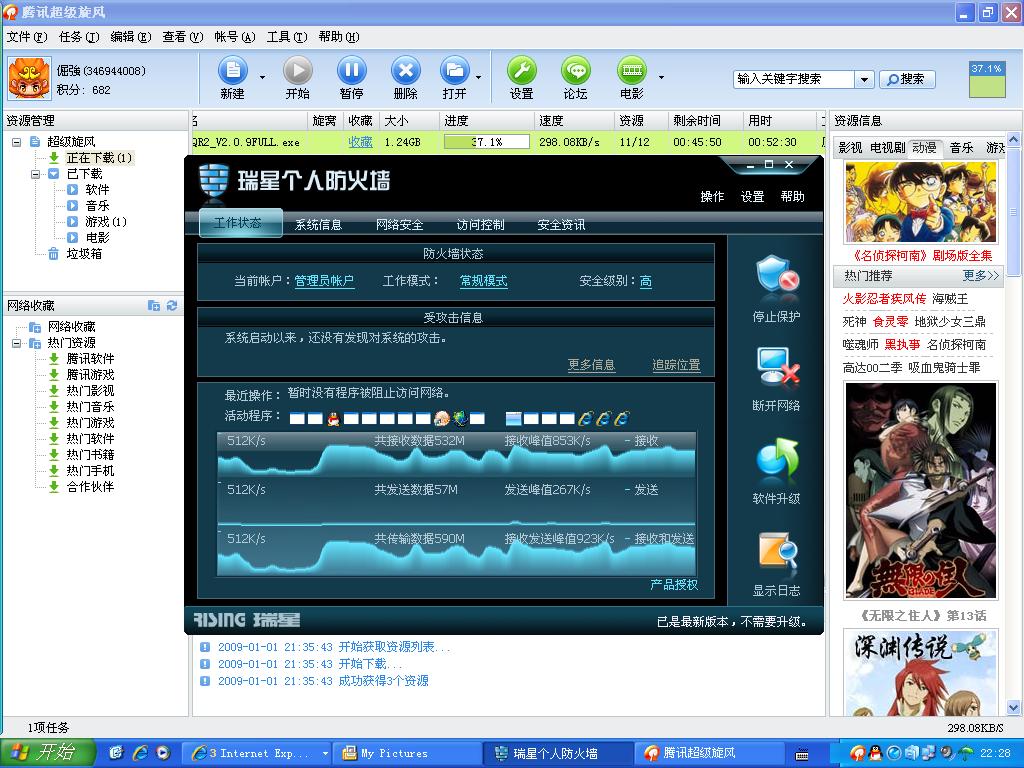This screenshot has height=768, width=1024.
Task: Click the 名侦探柯南 poster thumbnail
Action: 921,202
